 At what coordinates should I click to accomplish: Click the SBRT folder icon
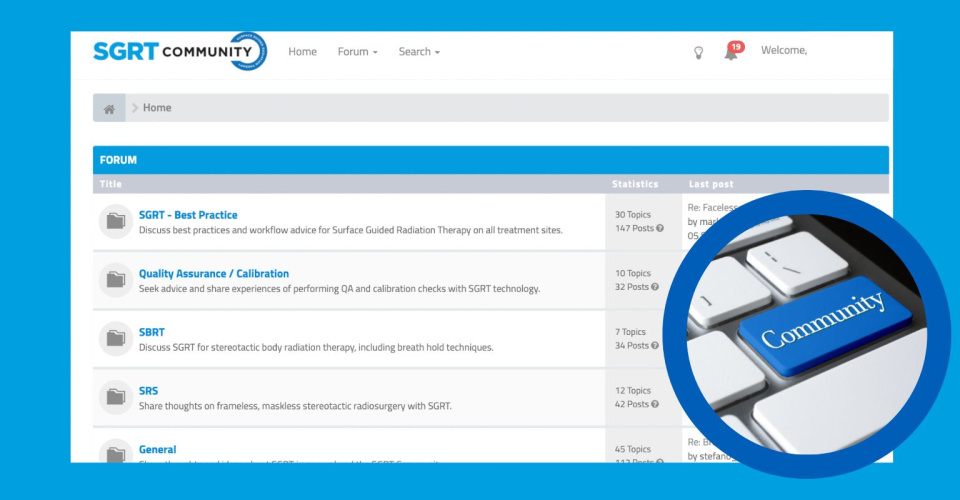[x=116, y=339]
